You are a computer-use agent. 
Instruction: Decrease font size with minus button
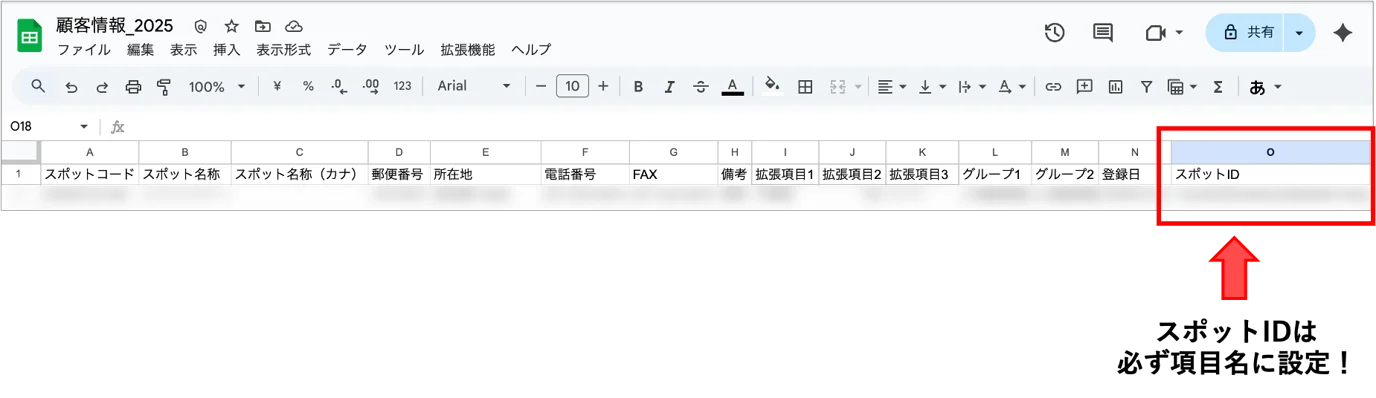(x=541, y=87)
